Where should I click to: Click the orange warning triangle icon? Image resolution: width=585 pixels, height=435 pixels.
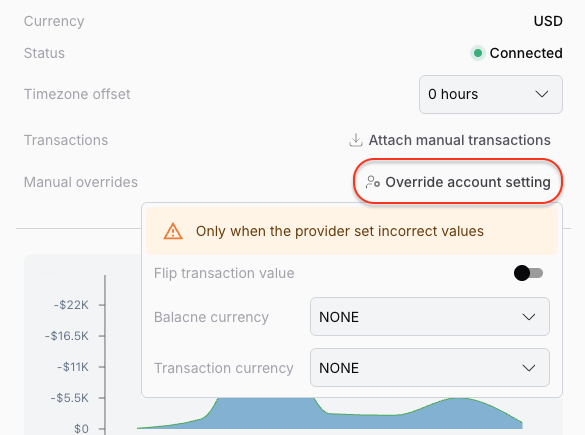(x=173, y=231)
